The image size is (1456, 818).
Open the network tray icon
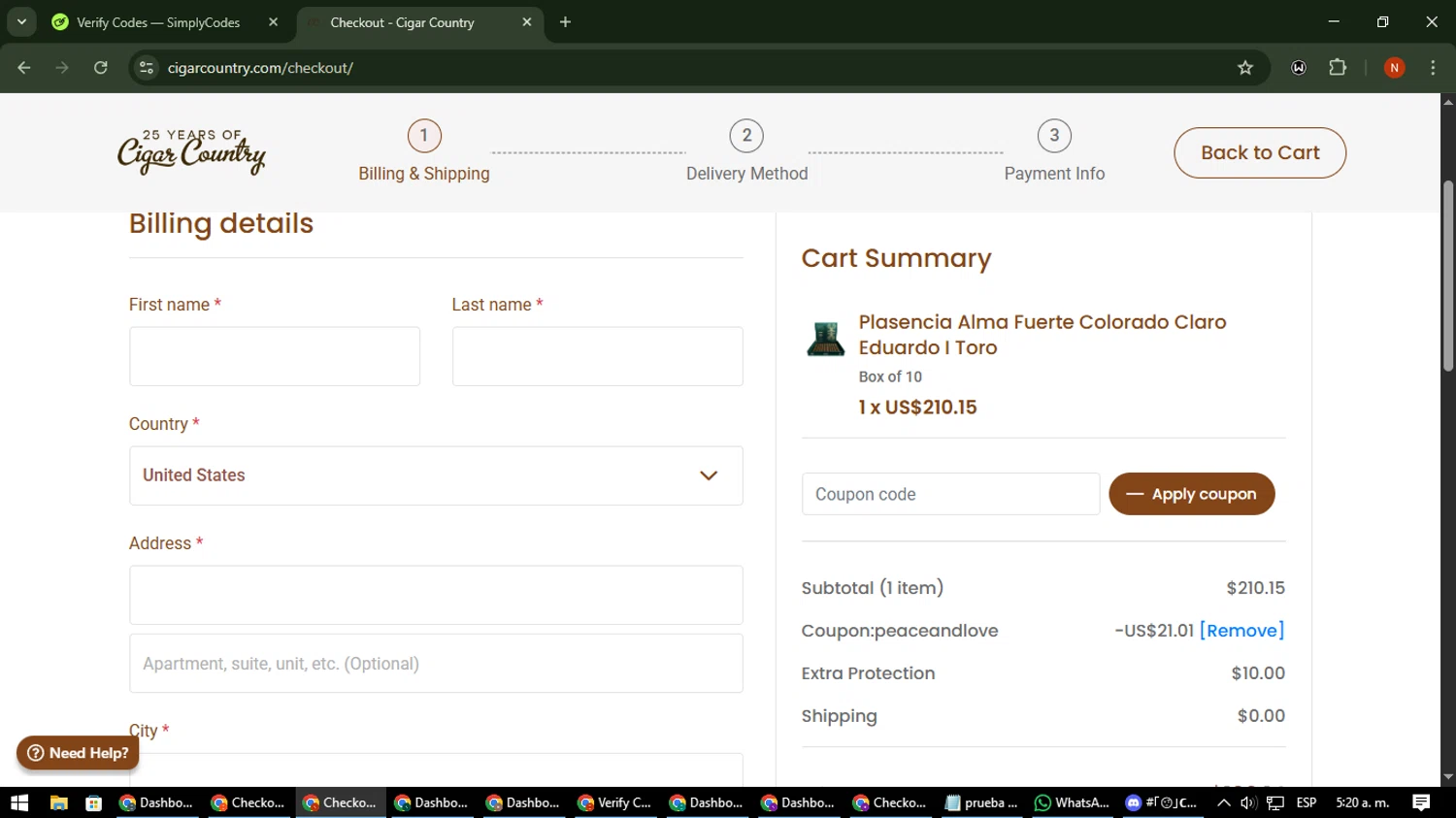(1275, 802)
